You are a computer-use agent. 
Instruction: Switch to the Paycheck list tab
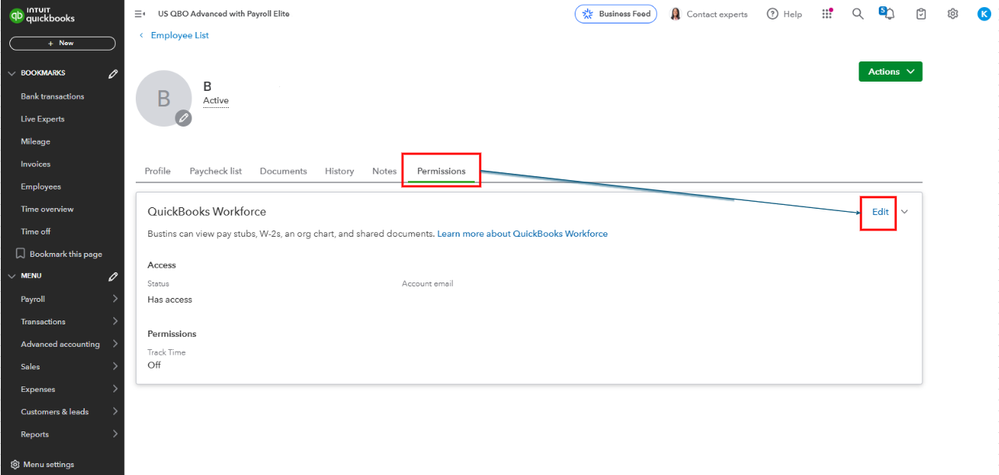[x=215, y=171]
